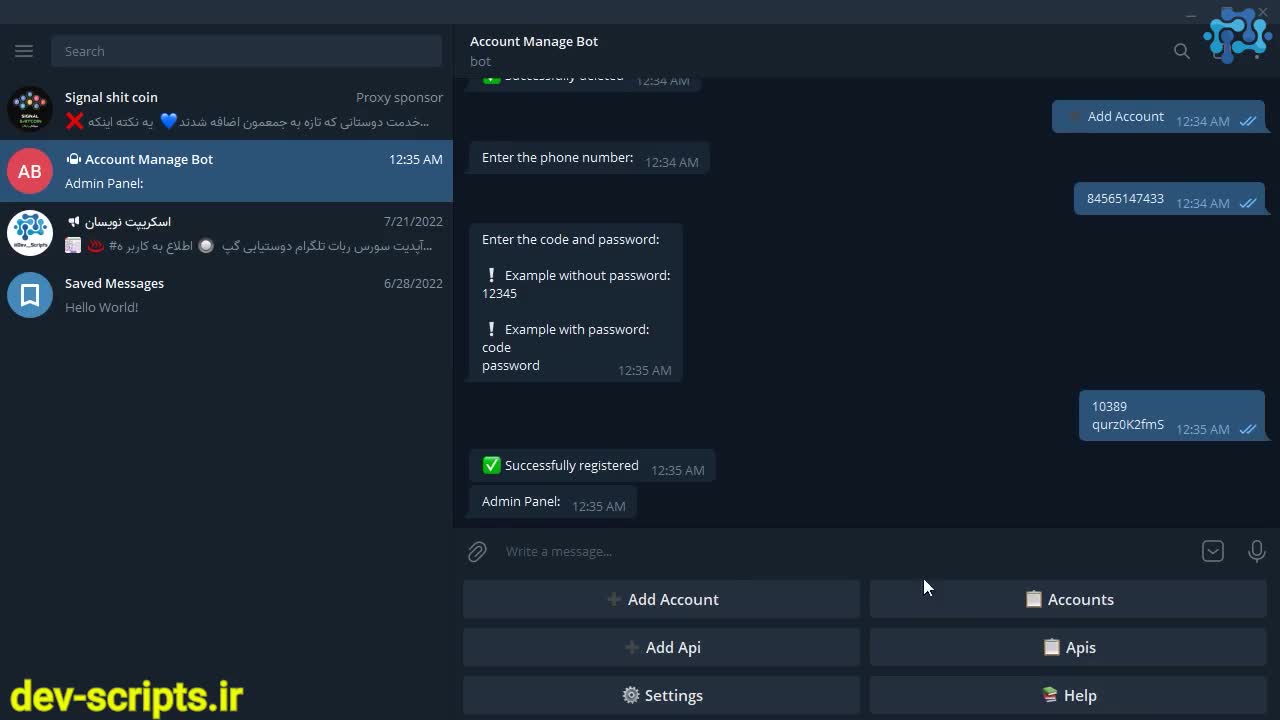This screenshot has height=720, width=1280.
Task: Click the paperclip attach file icon
Action: click(477, 551)
